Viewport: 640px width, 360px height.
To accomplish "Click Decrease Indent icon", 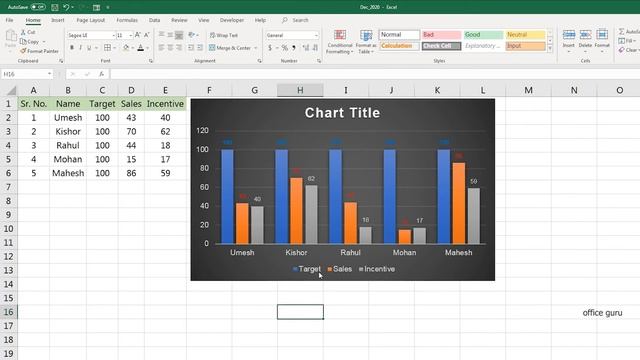I will click(x=191, y=48).
